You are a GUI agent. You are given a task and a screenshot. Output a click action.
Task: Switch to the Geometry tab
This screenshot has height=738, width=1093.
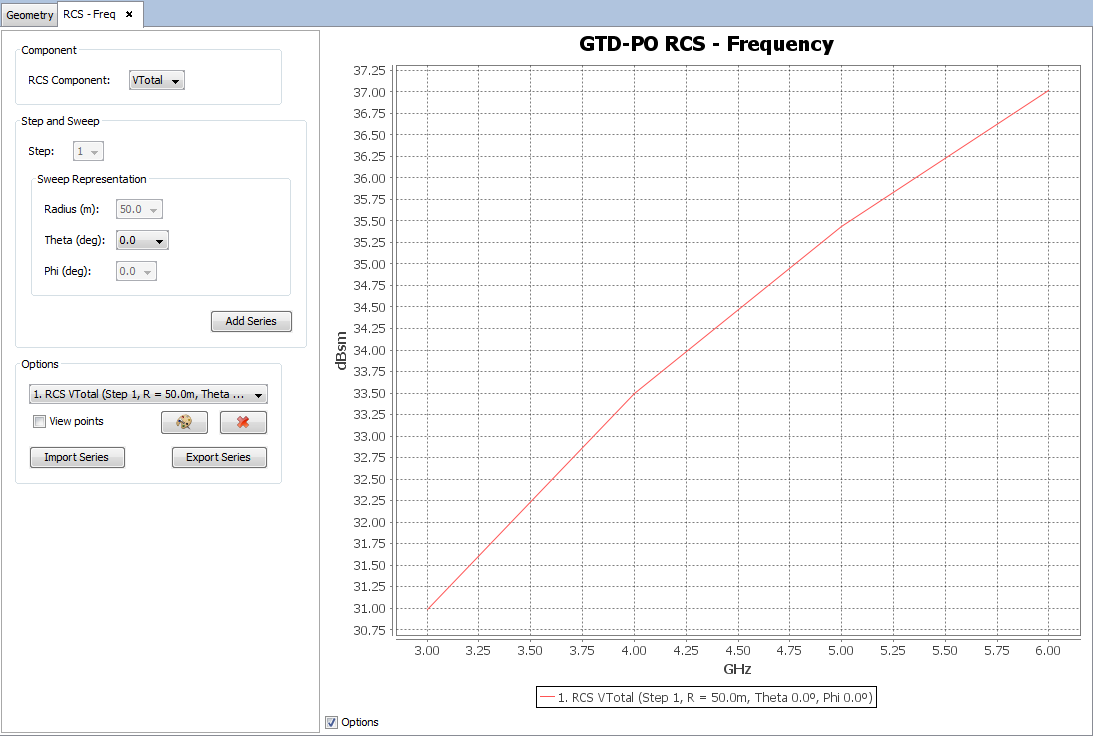(30, 14)
